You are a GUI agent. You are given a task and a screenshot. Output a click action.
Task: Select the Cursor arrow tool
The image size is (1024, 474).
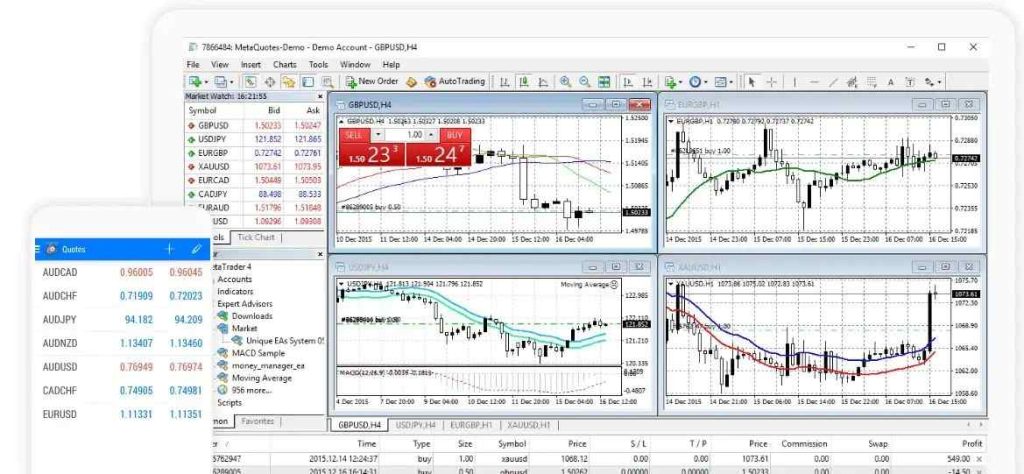(752, 82)
